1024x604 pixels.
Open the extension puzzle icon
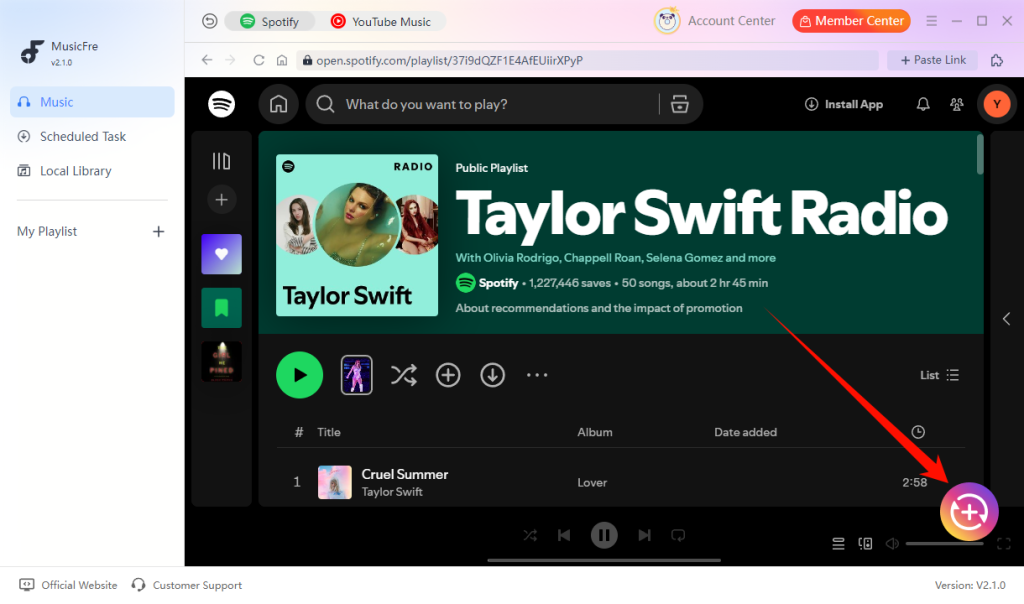tap(997, 60)
